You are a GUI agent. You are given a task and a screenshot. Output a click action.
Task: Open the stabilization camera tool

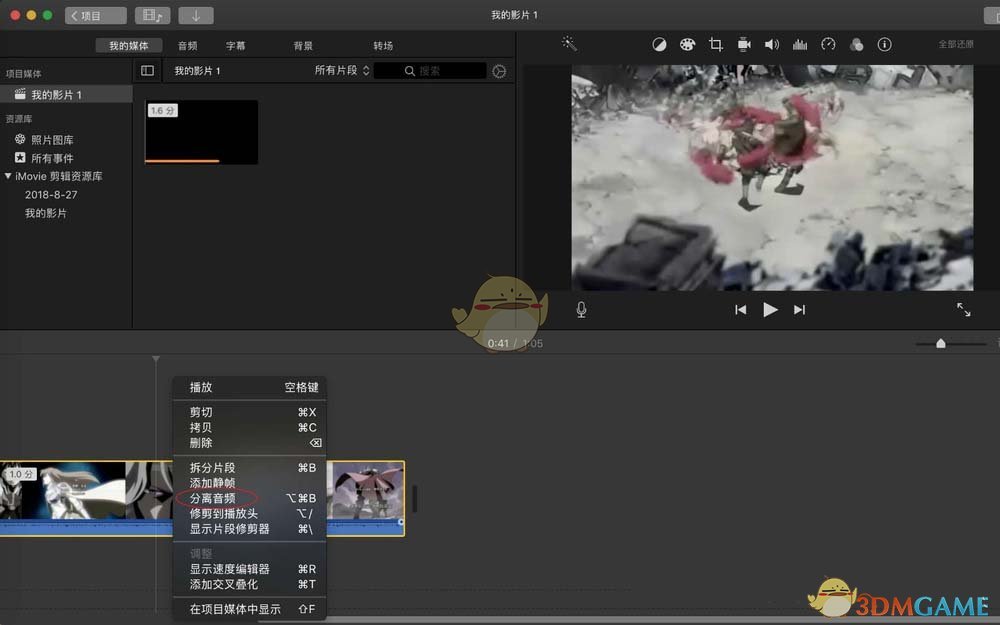(744, 44)
